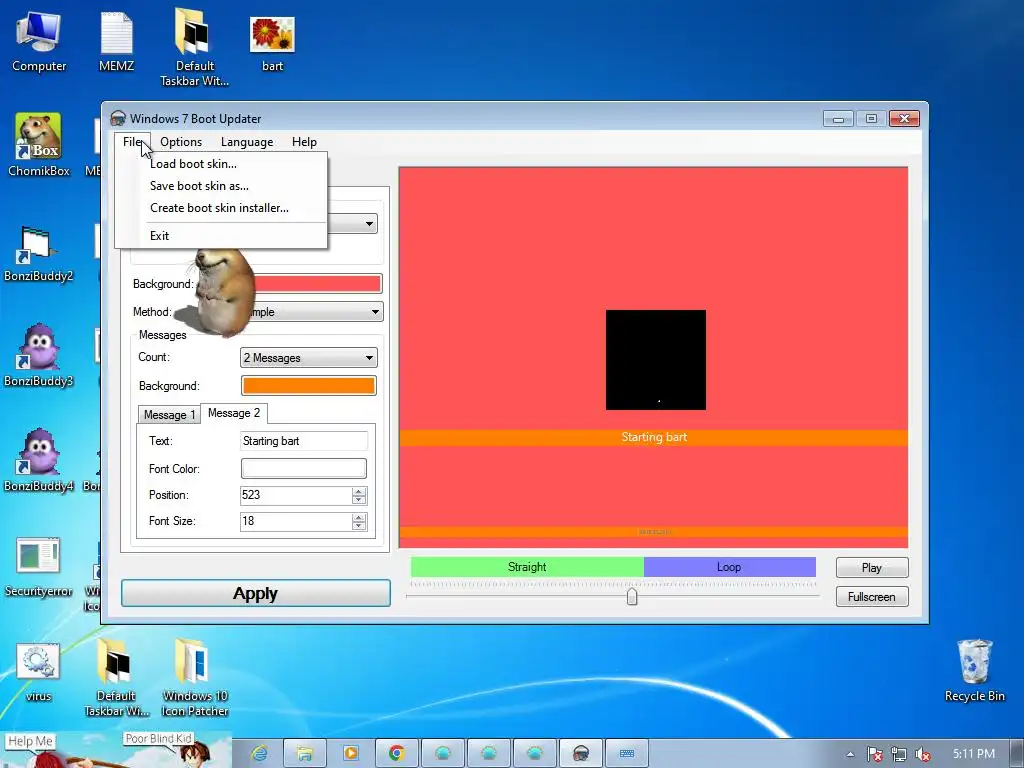Screen dimensions: 1024x768
Task: Click the green Straight segment
Action: tap(527, 567)
